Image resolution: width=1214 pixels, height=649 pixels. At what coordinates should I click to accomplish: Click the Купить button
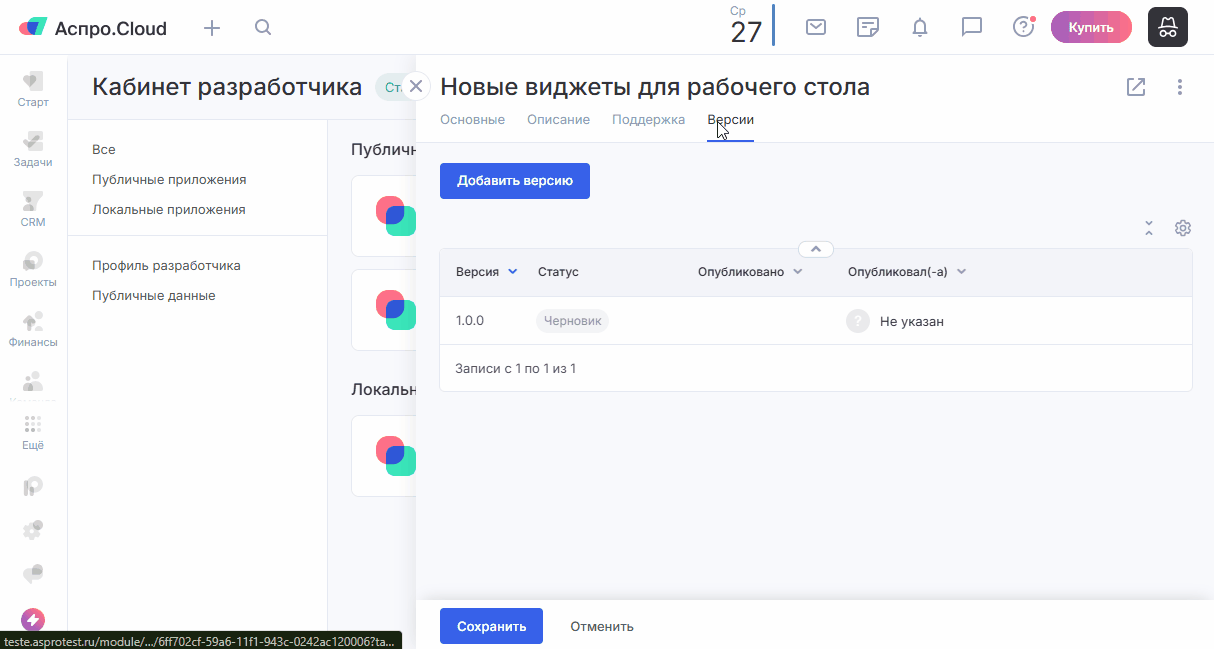point(1091,27)
